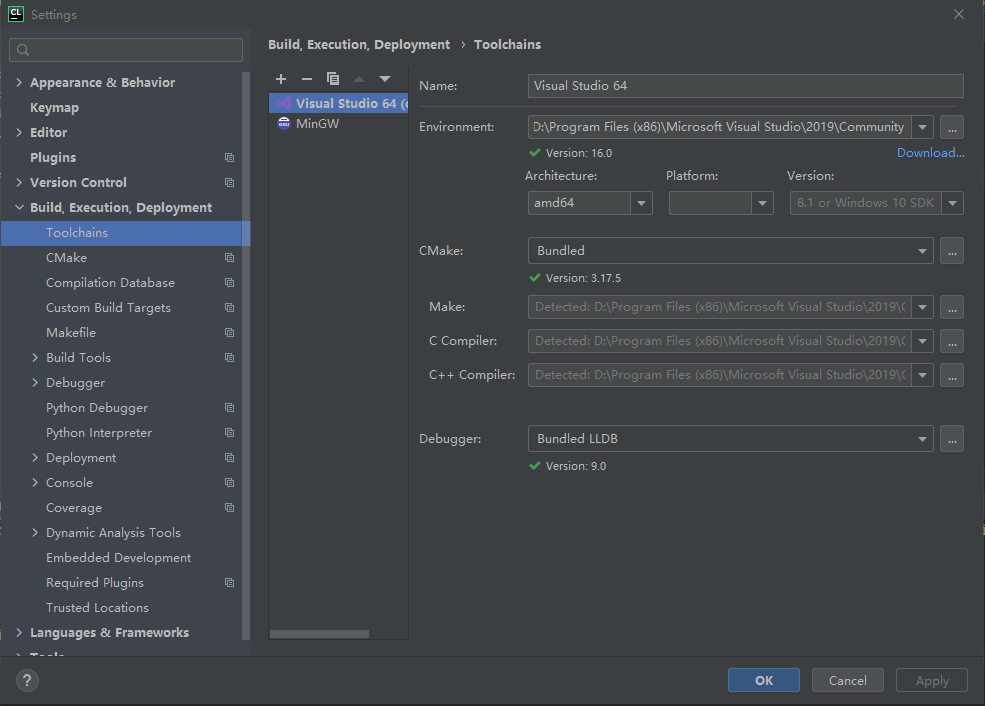Remove the selected toolchain with the minus icon
The height and width of the screenshot is (706, 985).
point(307,79)
